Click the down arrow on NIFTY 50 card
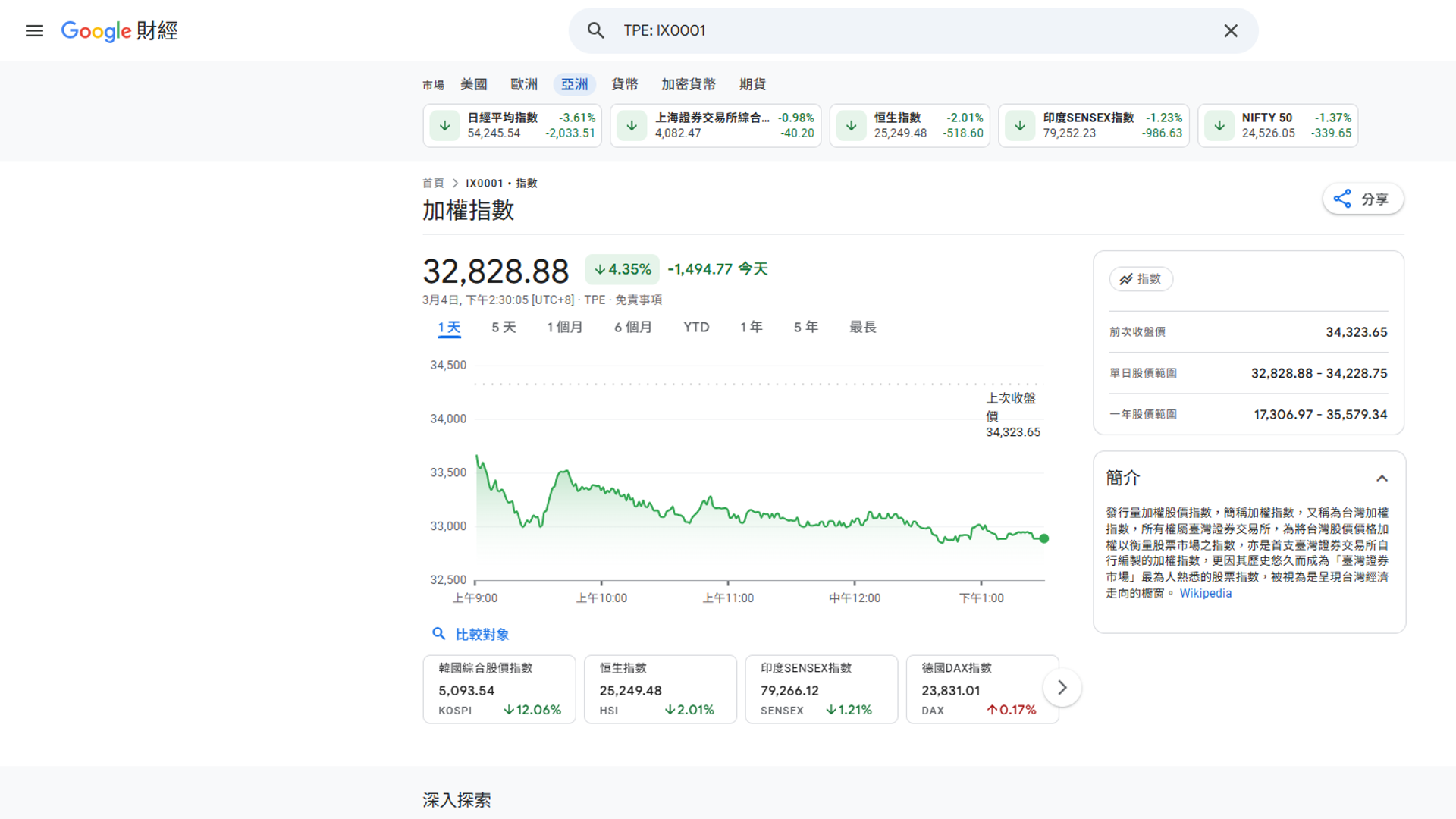 pos(1219,125)
